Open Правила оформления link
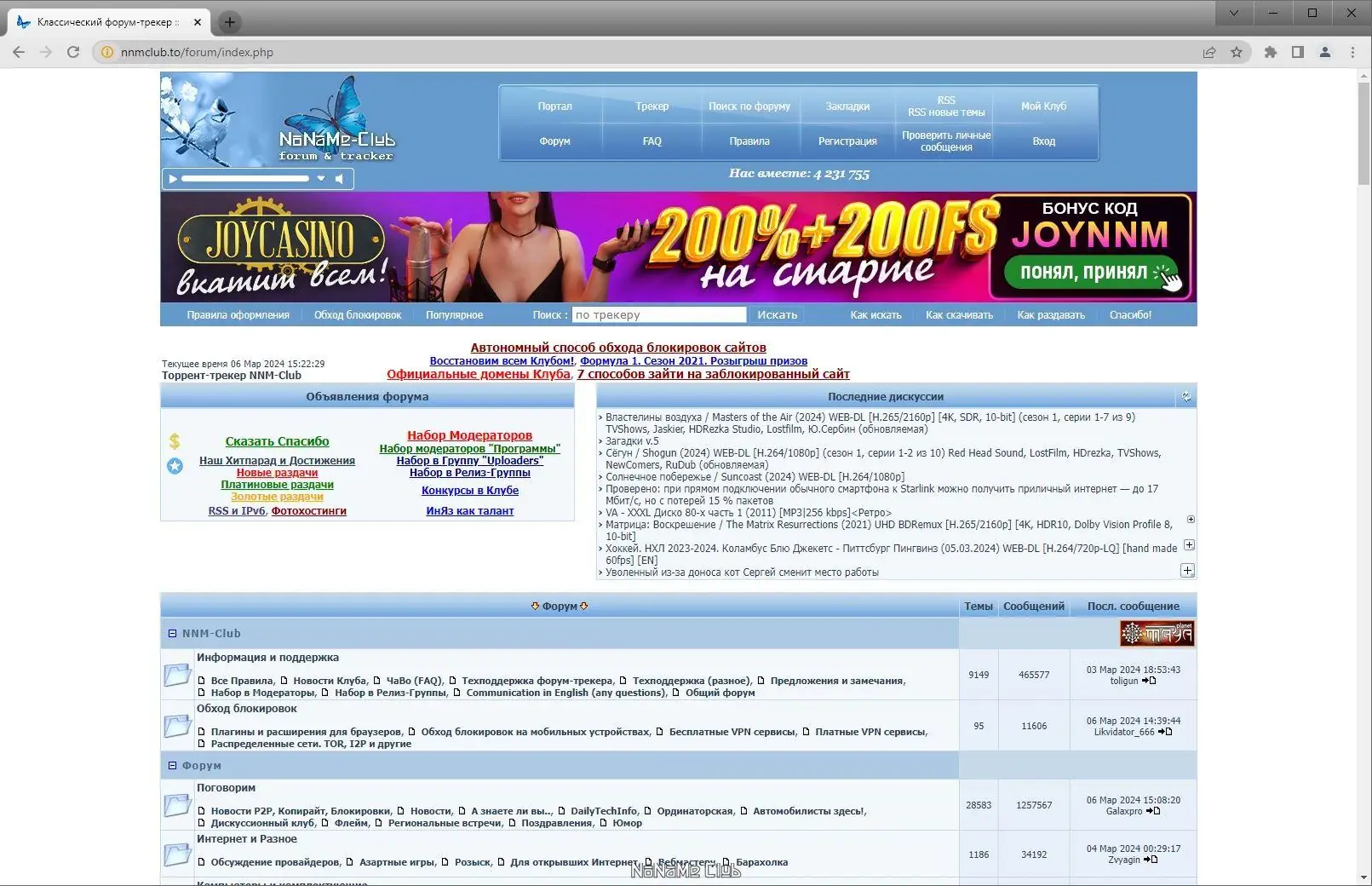Viewport: 1372px width, 886px height. click(x=238, y=315)
